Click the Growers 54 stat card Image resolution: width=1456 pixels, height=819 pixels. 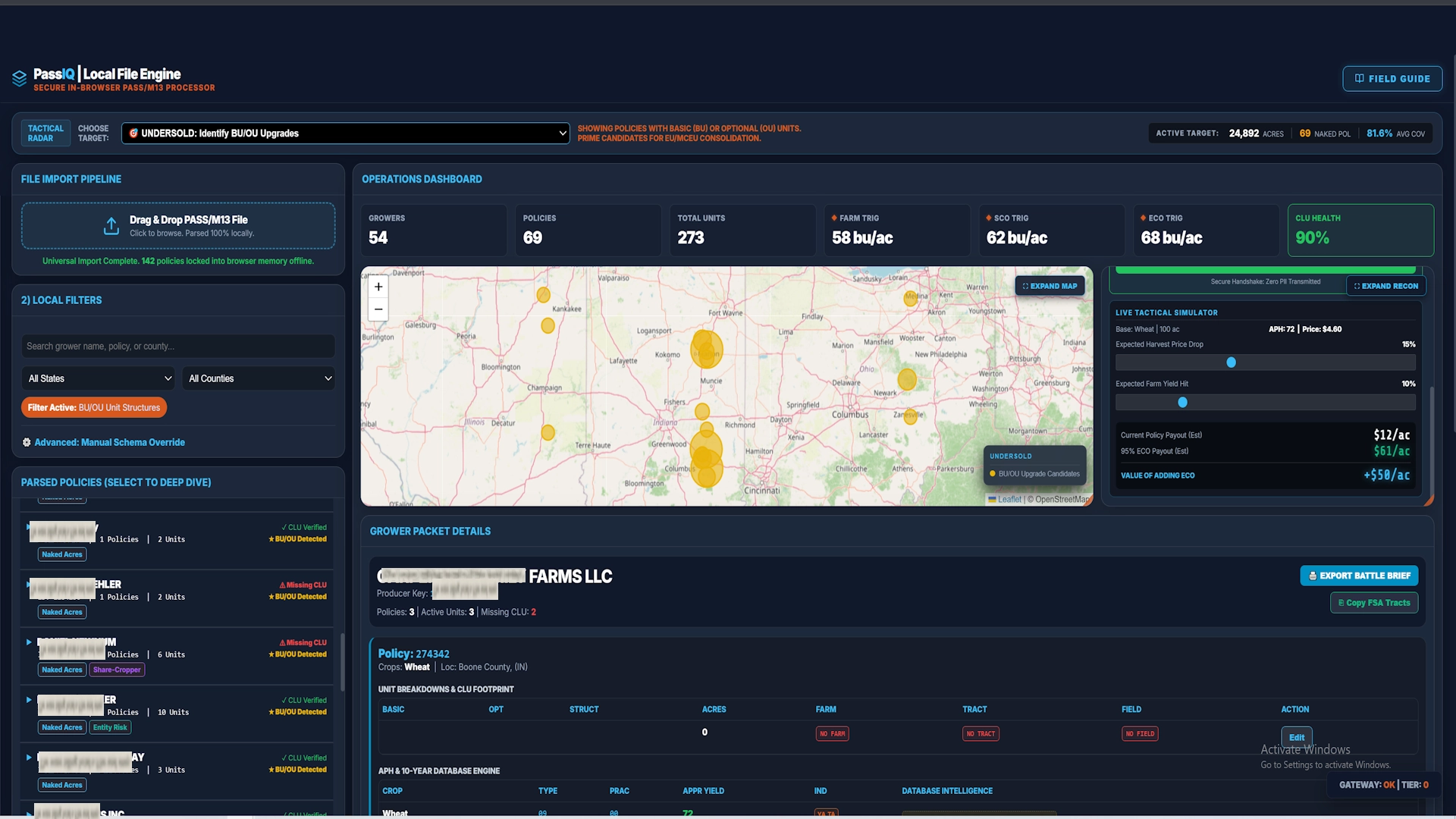pos(434,231)
